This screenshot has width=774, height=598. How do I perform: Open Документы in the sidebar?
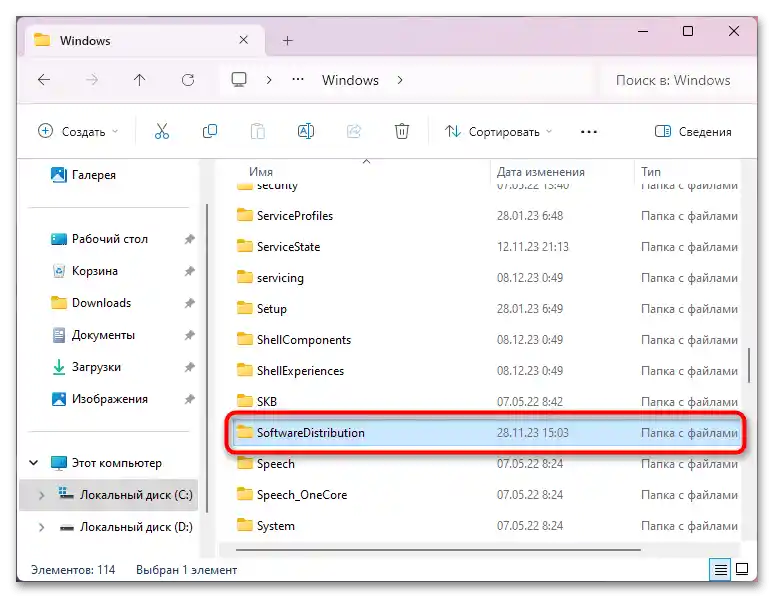[x=93, y=335]
